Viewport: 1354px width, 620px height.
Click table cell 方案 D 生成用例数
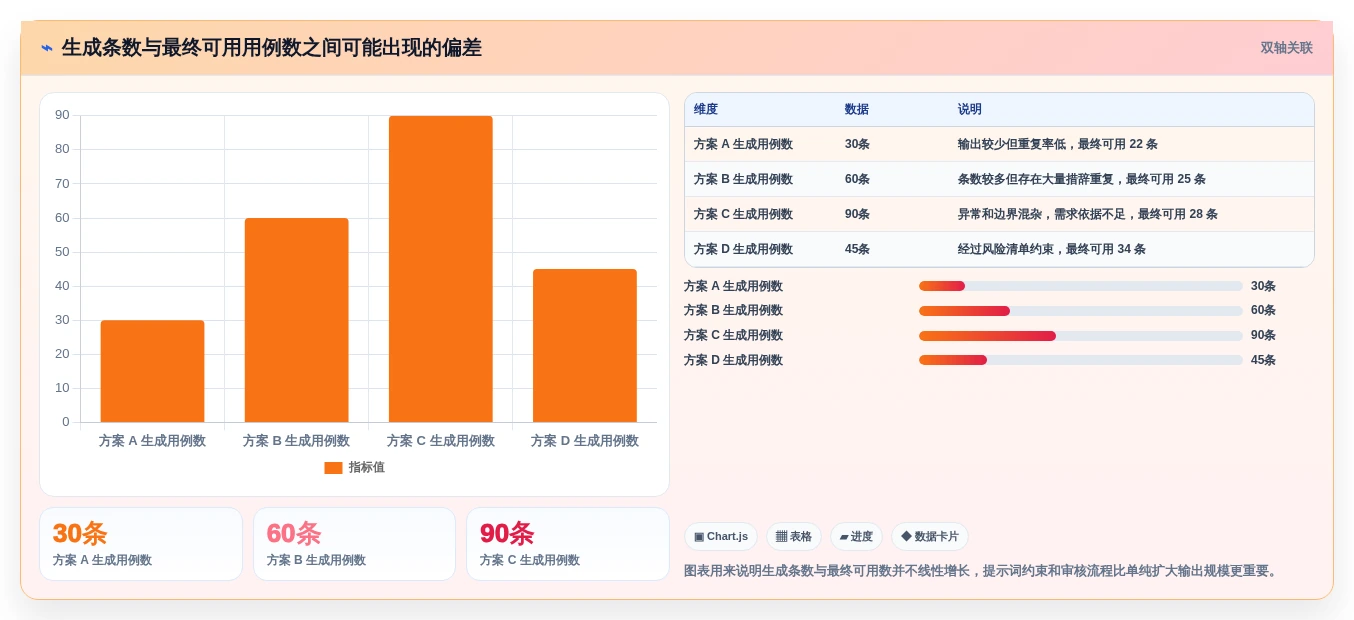[x=743, y=249]
